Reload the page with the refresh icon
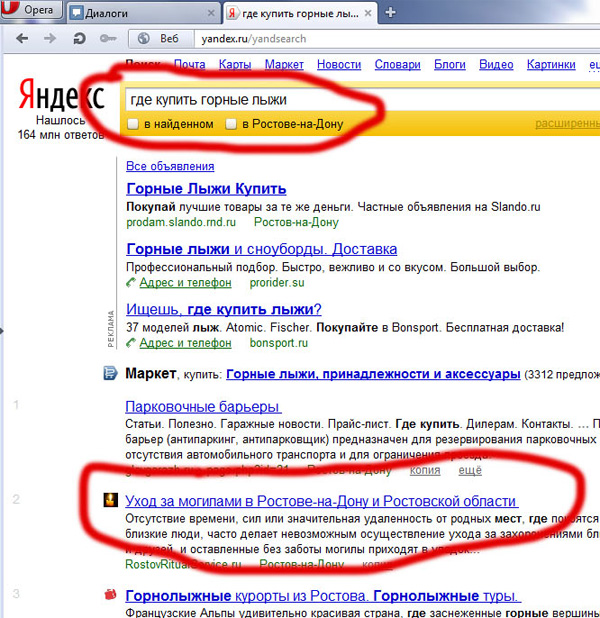The width and height of the screenshot is (600, 618). pos(78,39)
